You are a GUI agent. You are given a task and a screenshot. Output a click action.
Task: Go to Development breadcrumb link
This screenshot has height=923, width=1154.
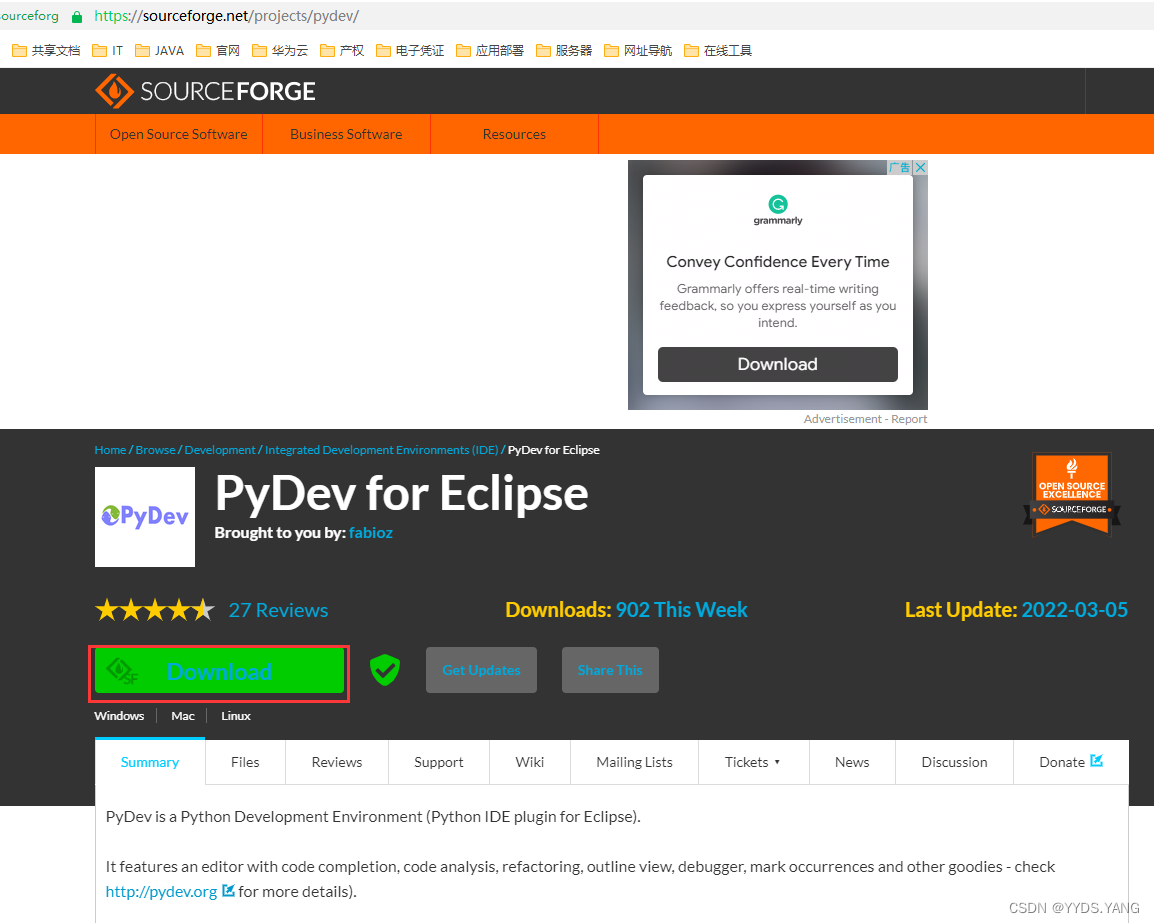click(x=220, y=450)
